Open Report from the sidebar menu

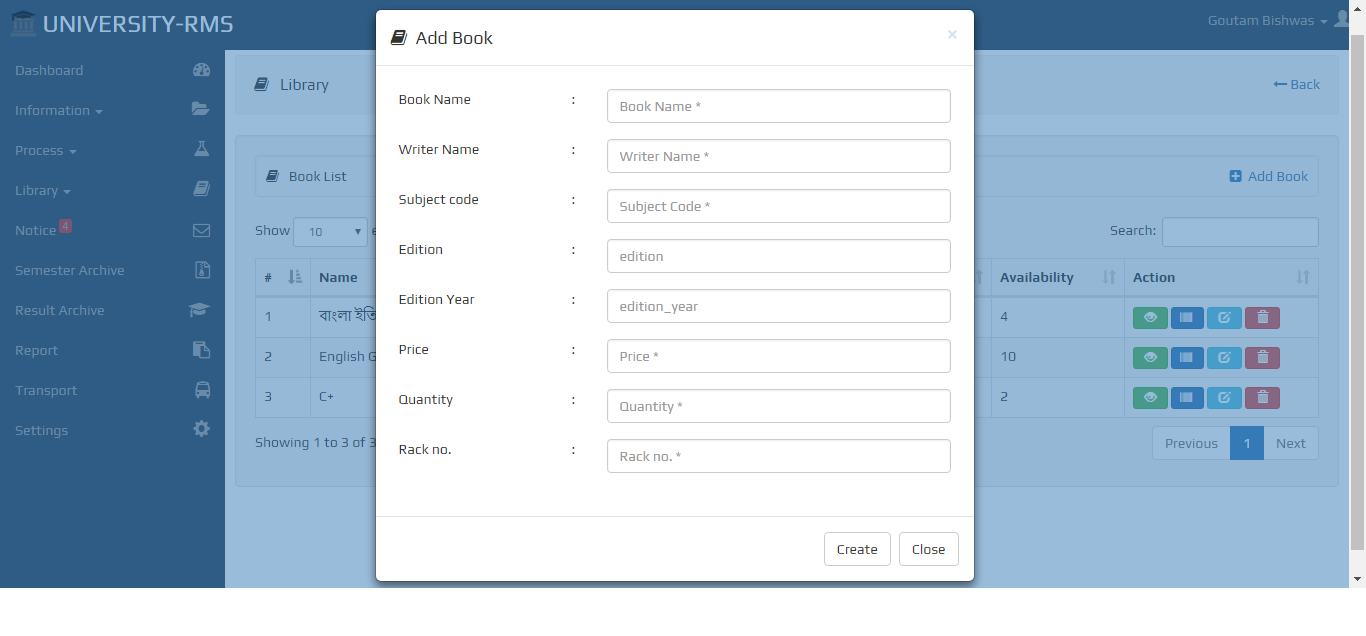(x=37, y=350)
